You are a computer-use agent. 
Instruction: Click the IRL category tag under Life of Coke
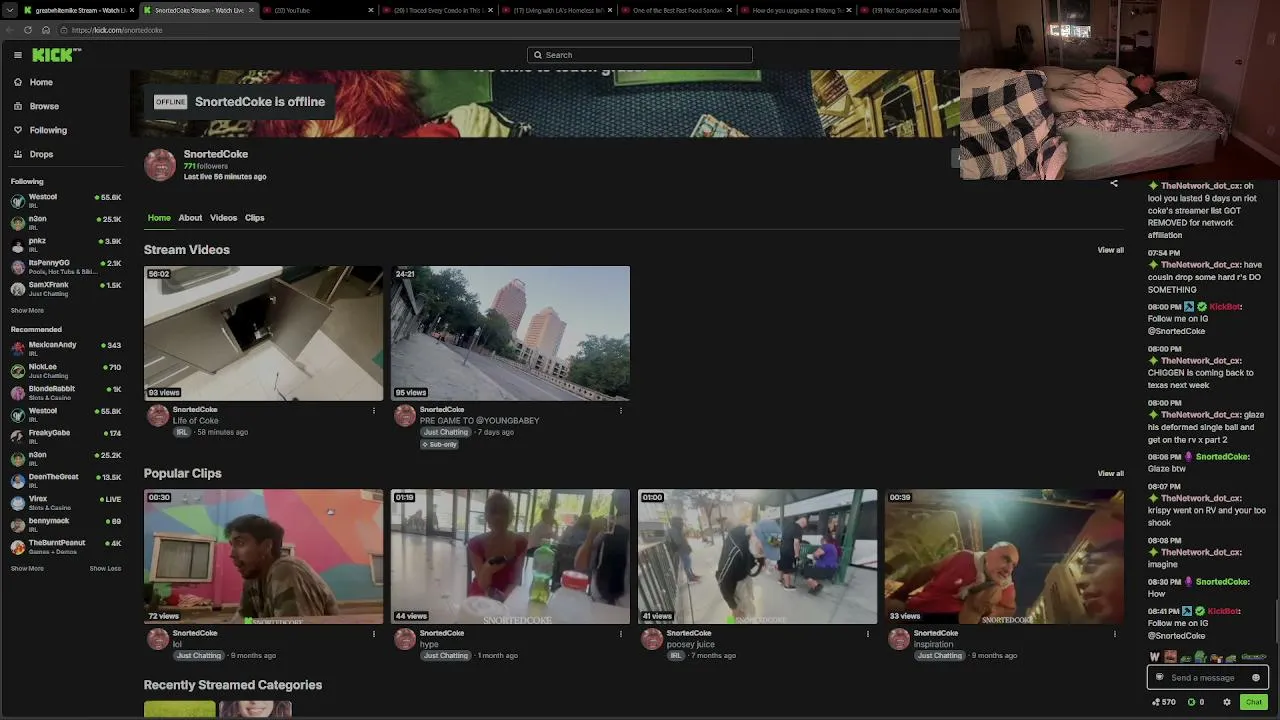pyautogui.click(x=182, y=432)
